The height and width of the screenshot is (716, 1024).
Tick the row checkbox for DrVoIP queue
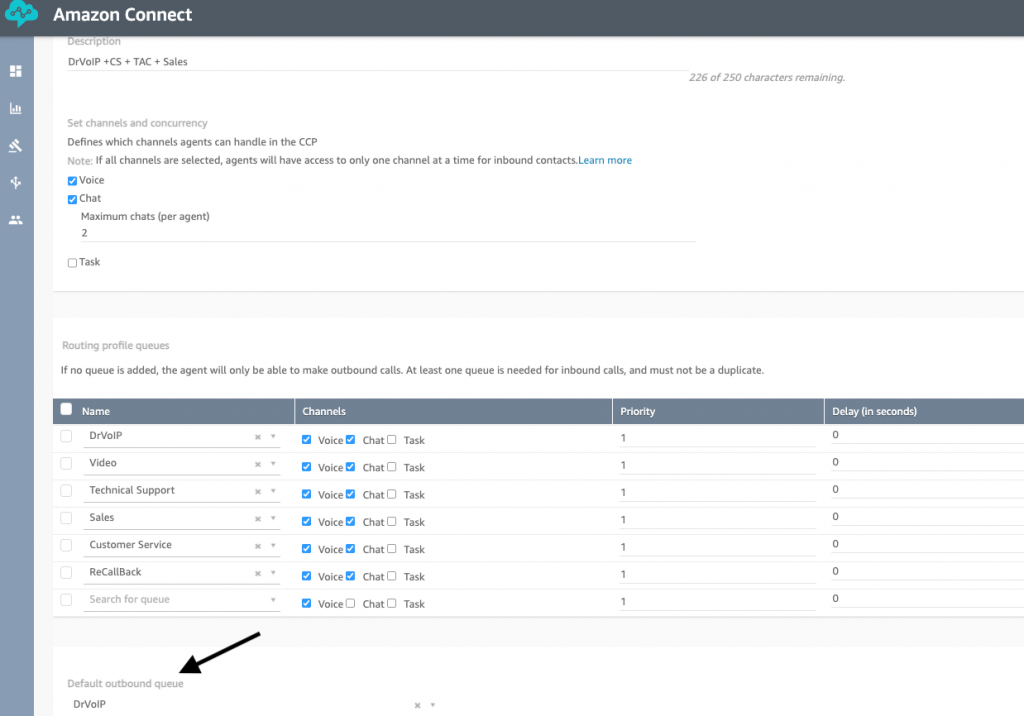point(66,436)
